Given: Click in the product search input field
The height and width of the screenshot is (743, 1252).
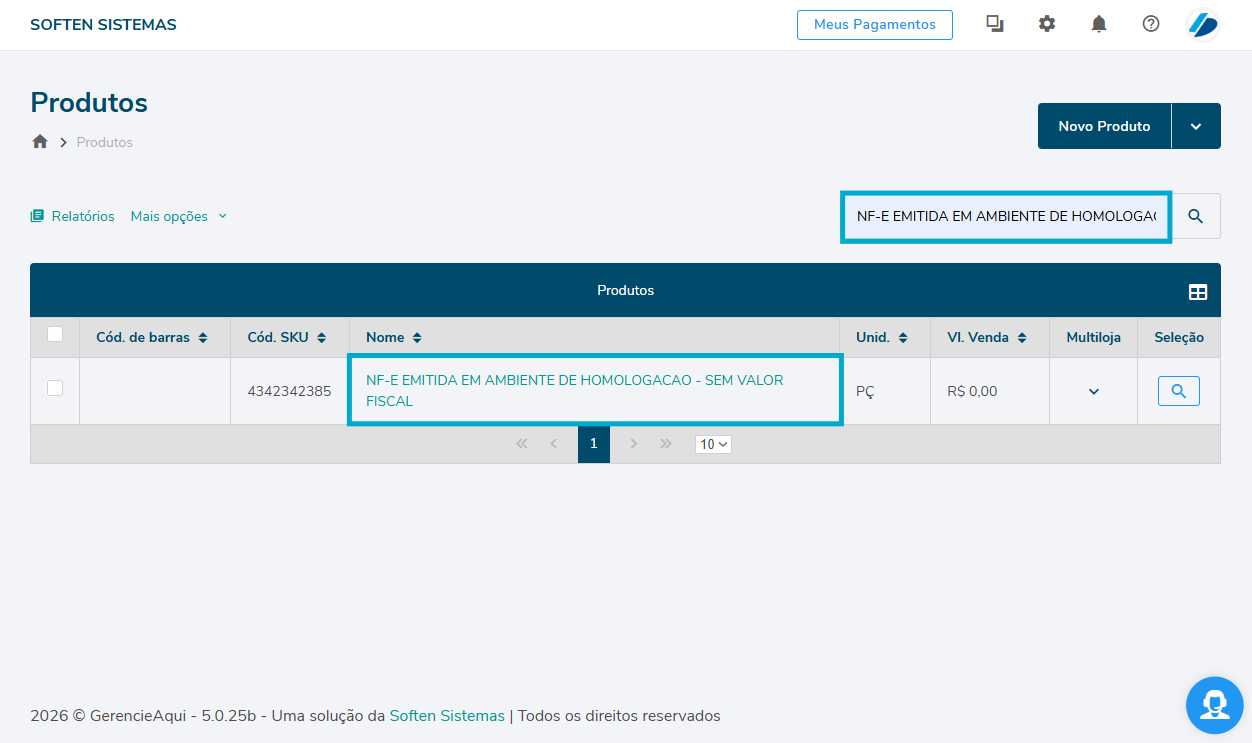Looking at the screenshot, I should coord(1005,216).
